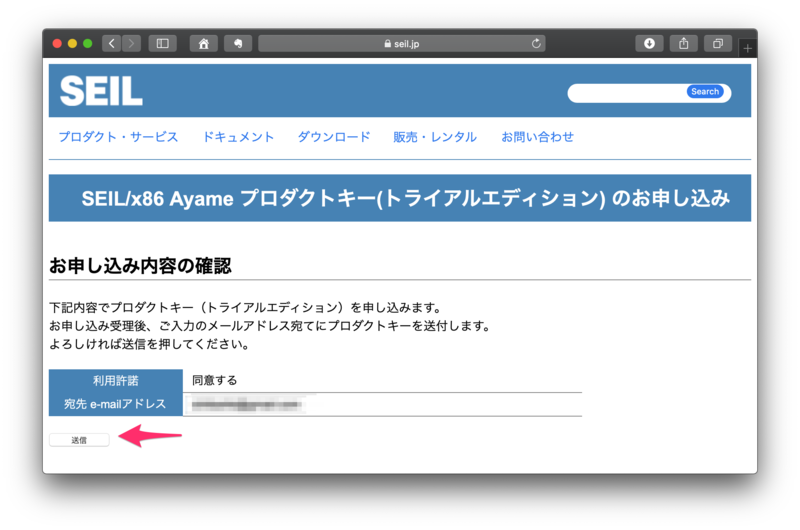Submit the form with 送信 button
The width and height of the screenshot is (800, 530).
pos(79,440)
